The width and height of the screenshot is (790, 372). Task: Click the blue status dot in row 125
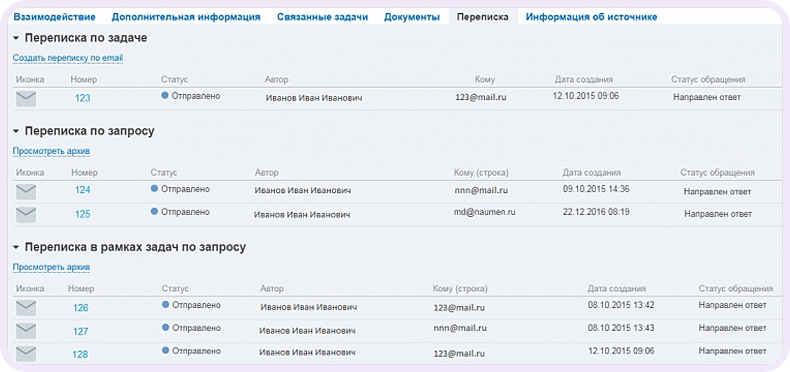154,212
